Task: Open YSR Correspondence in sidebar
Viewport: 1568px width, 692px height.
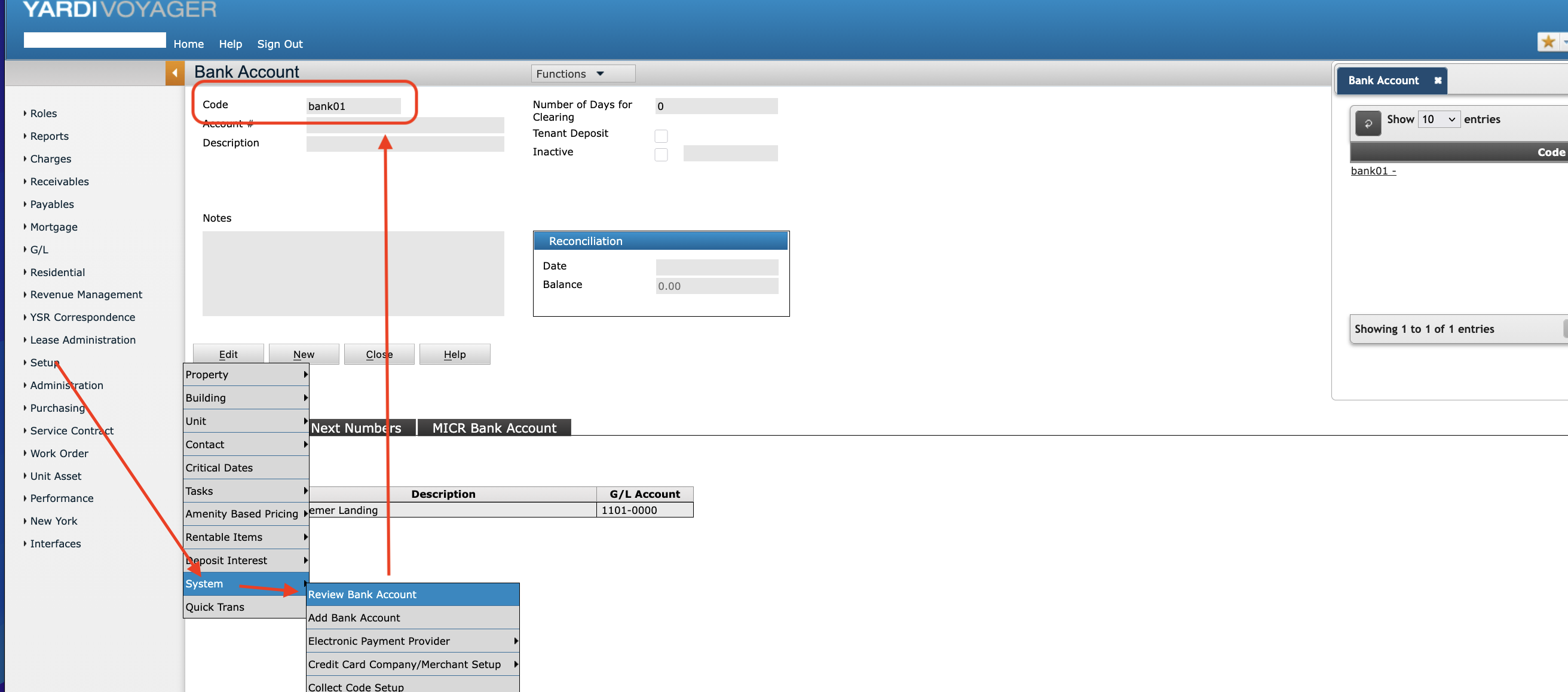Action: pyautogui.click(x=83, y=317)
